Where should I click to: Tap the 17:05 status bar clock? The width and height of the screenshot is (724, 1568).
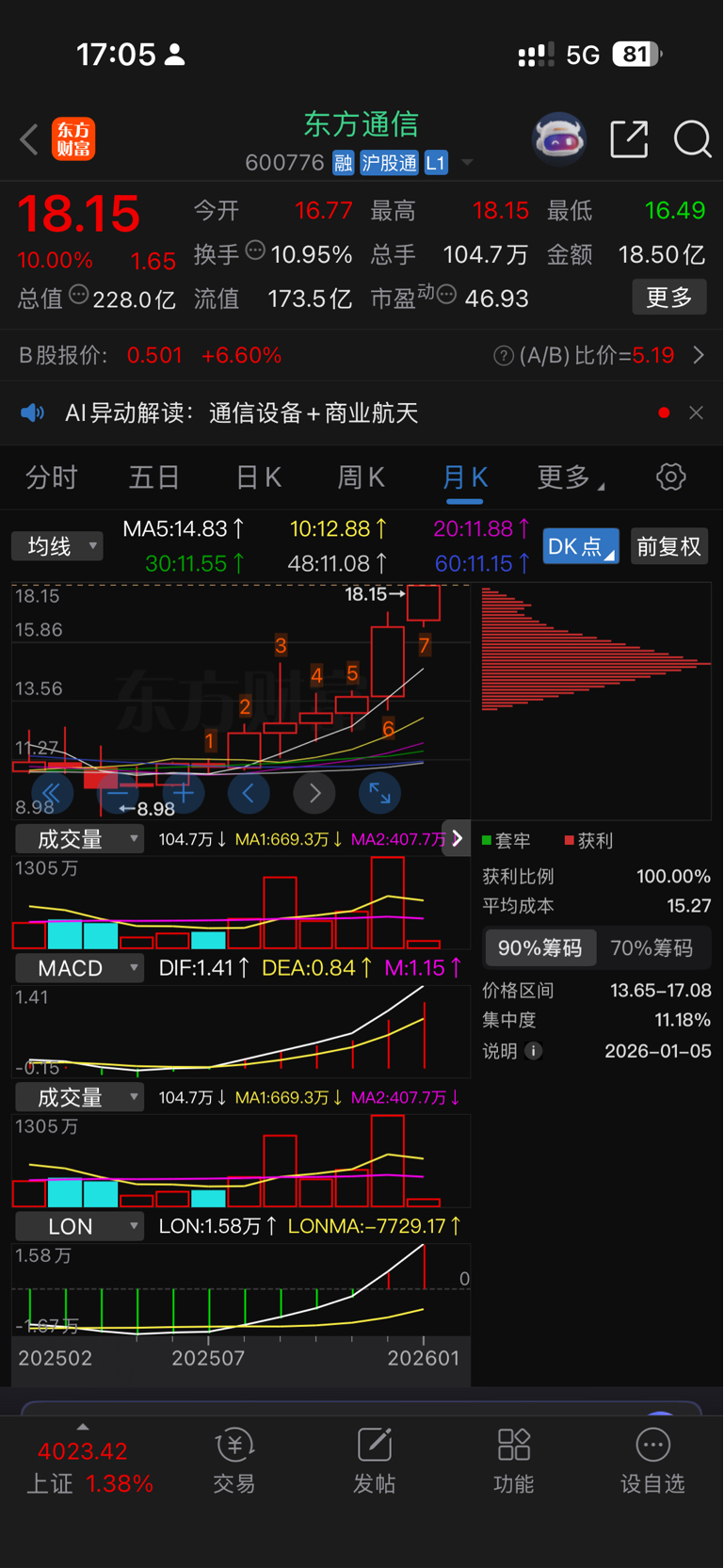(x=116, y=55)
